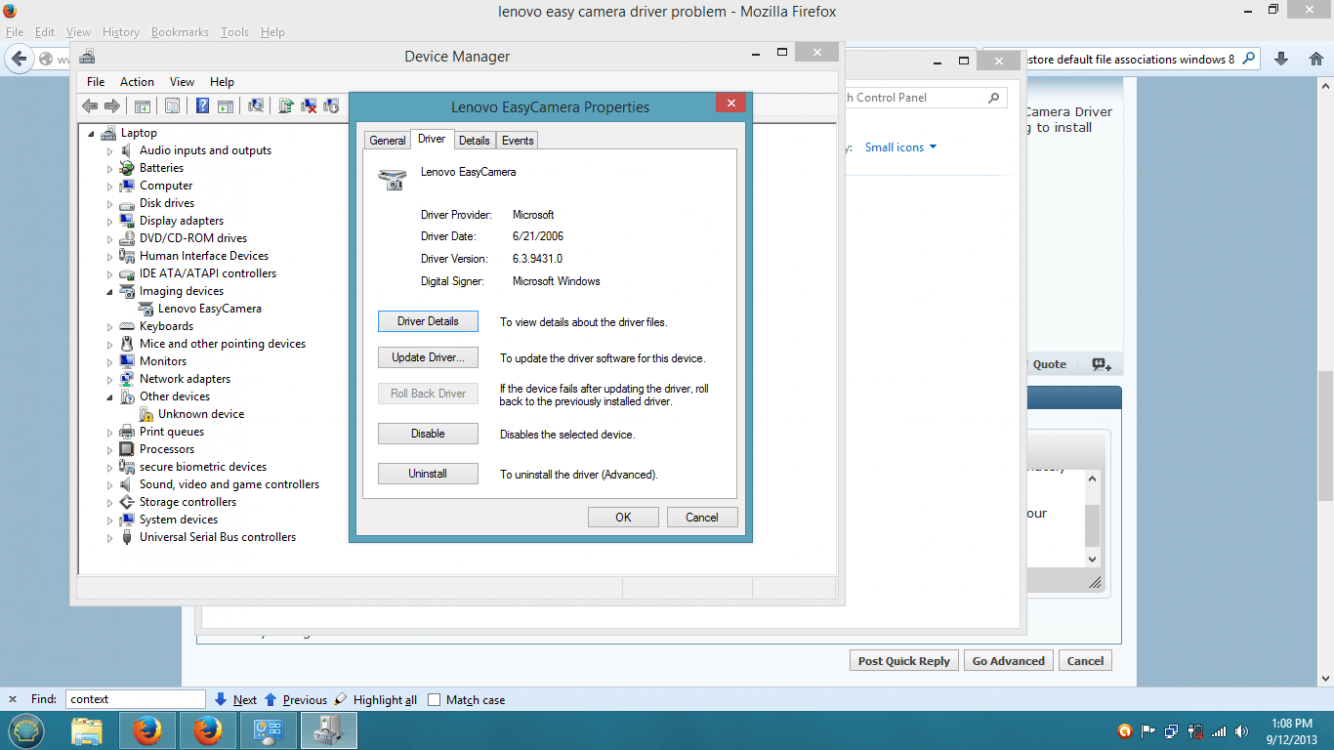Click Update Driver... button

(x=428, y=357)
